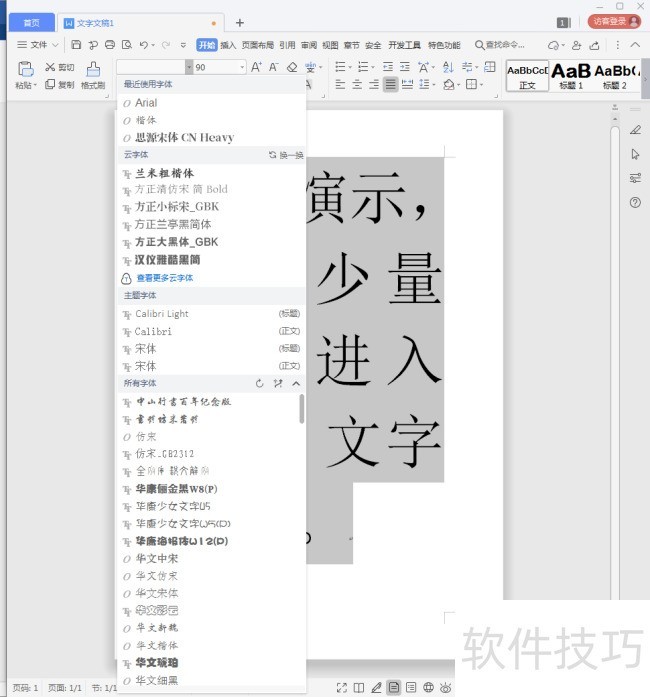Click the increase font size icon
The height and width of the screenshot is (697, 650).
[x=257, y=67]
